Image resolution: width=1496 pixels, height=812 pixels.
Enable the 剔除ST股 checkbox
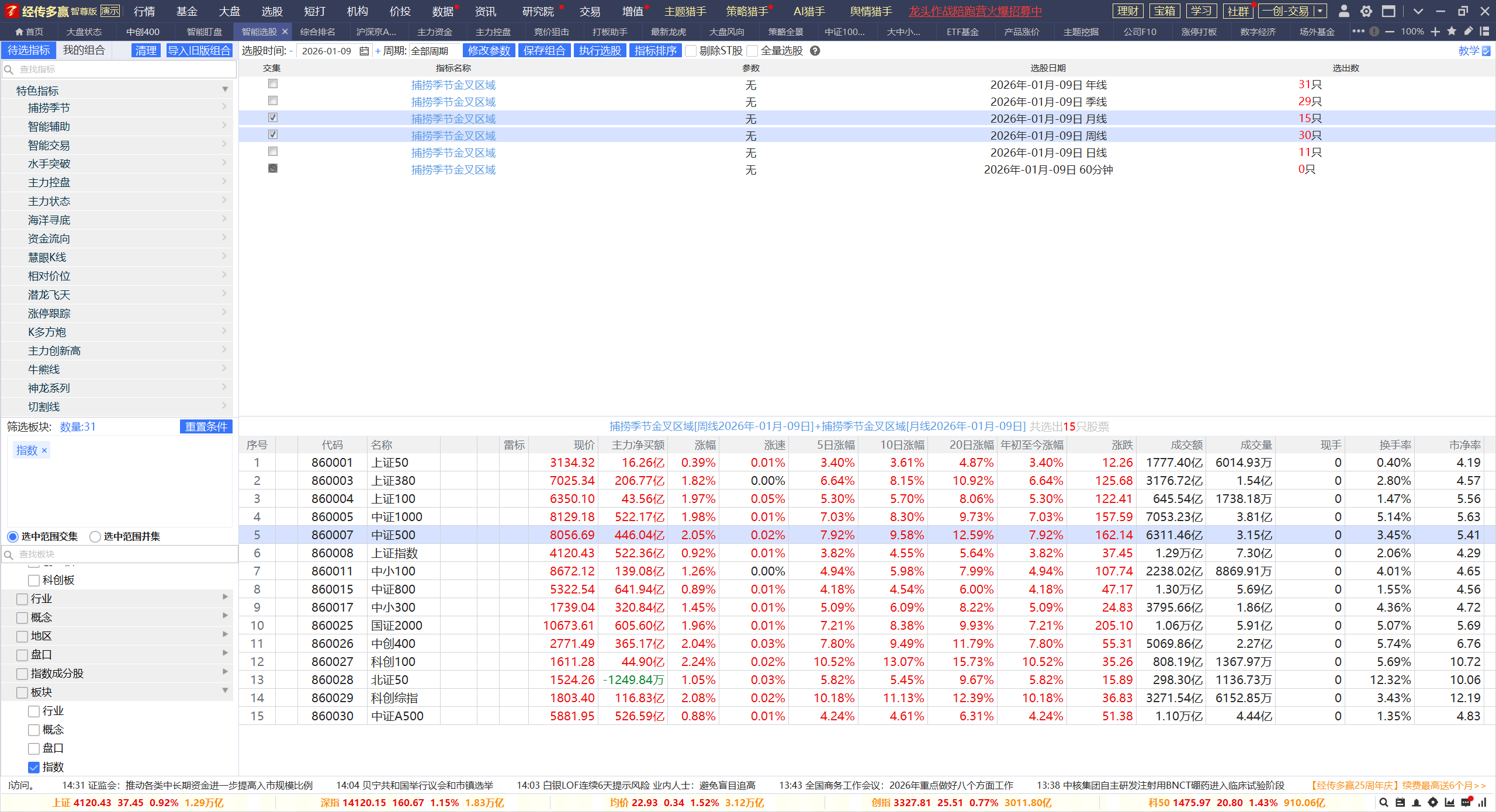[691, 51]
